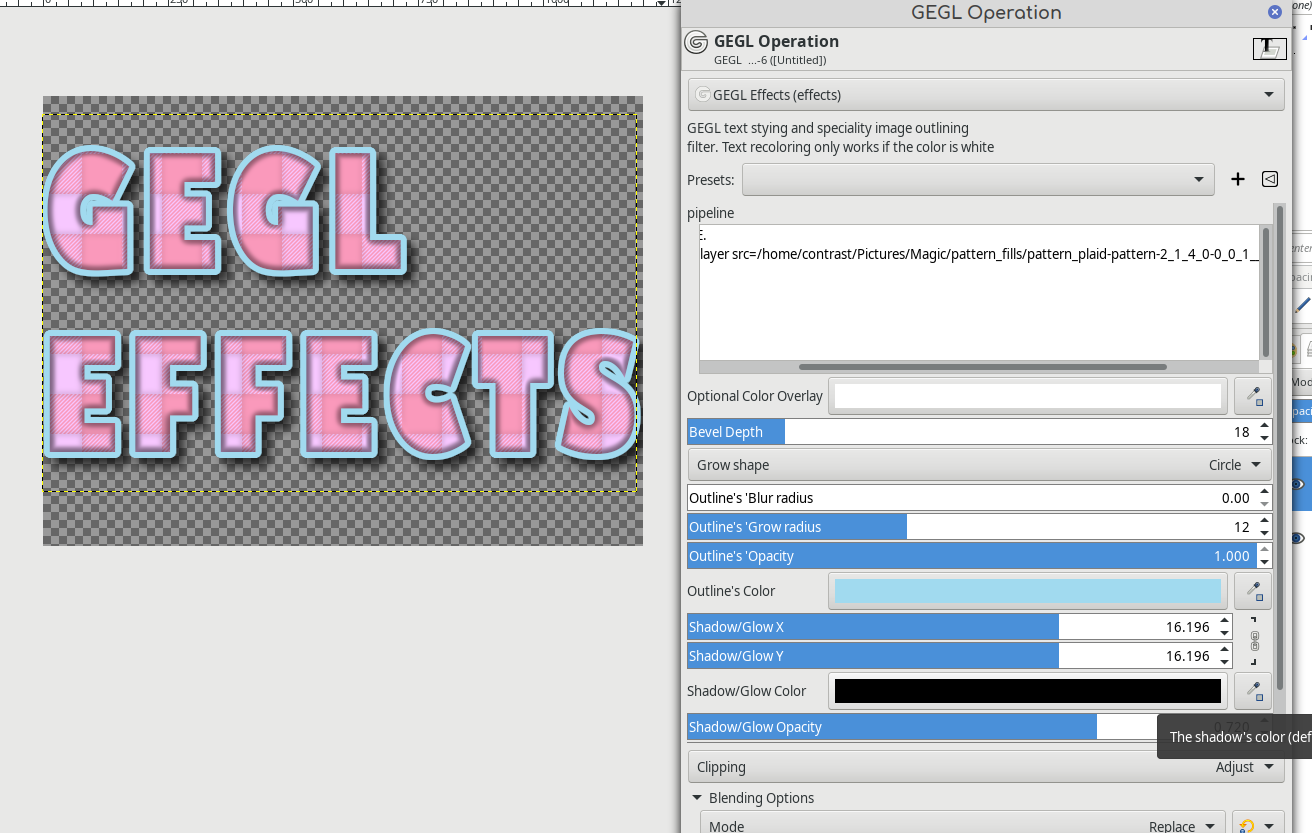Viewport: 1312px width, 833px height.
Task: Save settings as preset with plus icon
Action: click(1238, 179)
